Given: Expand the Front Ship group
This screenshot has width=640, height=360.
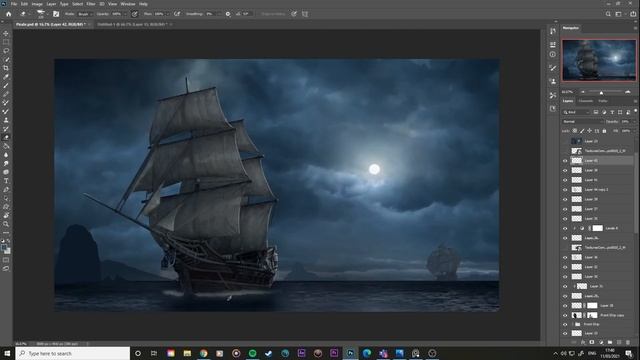Looking at the screenshot, I should coord(572,325).
